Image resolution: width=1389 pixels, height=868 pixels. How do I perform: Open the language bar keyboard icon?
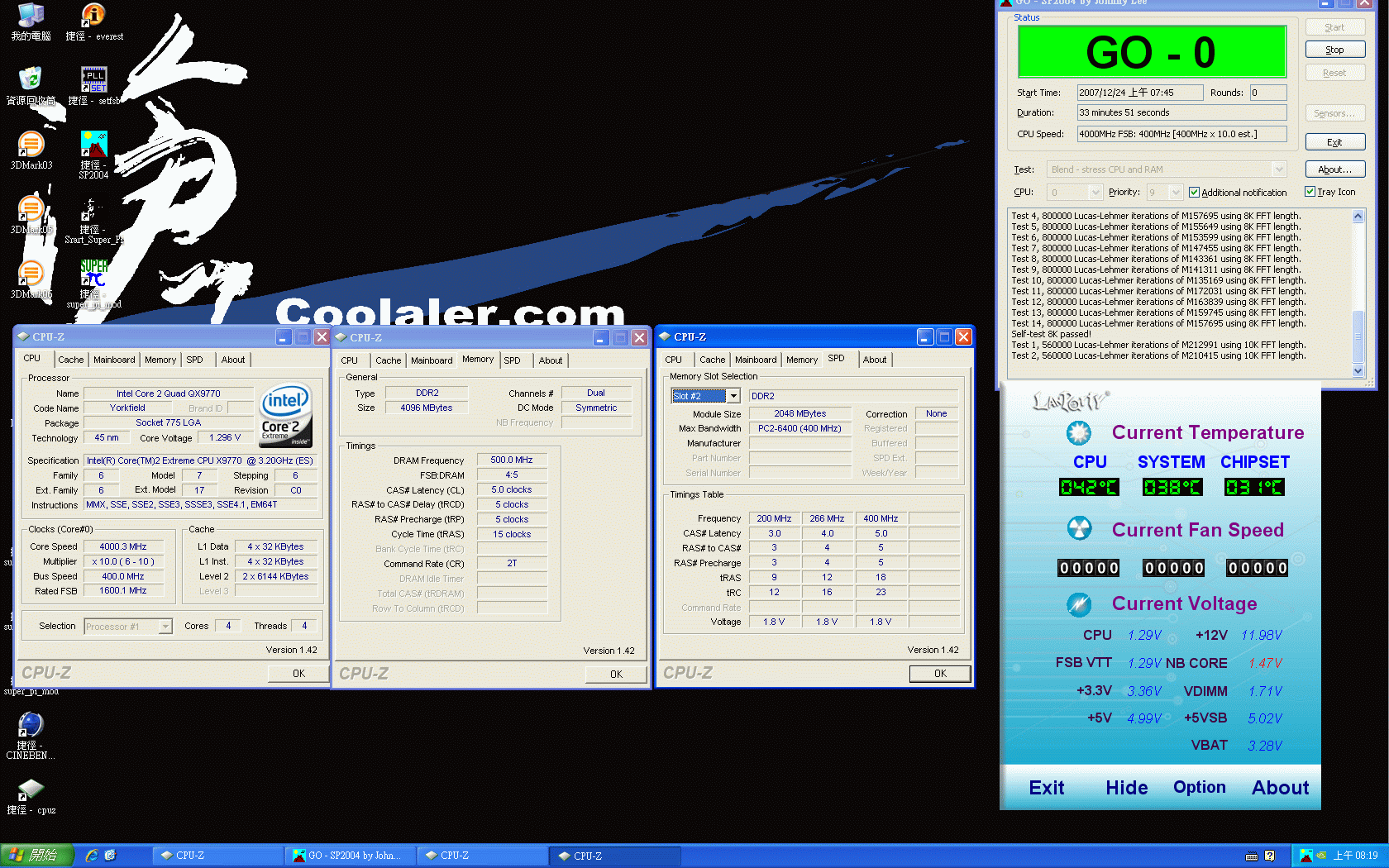(x=1252, y=856)
